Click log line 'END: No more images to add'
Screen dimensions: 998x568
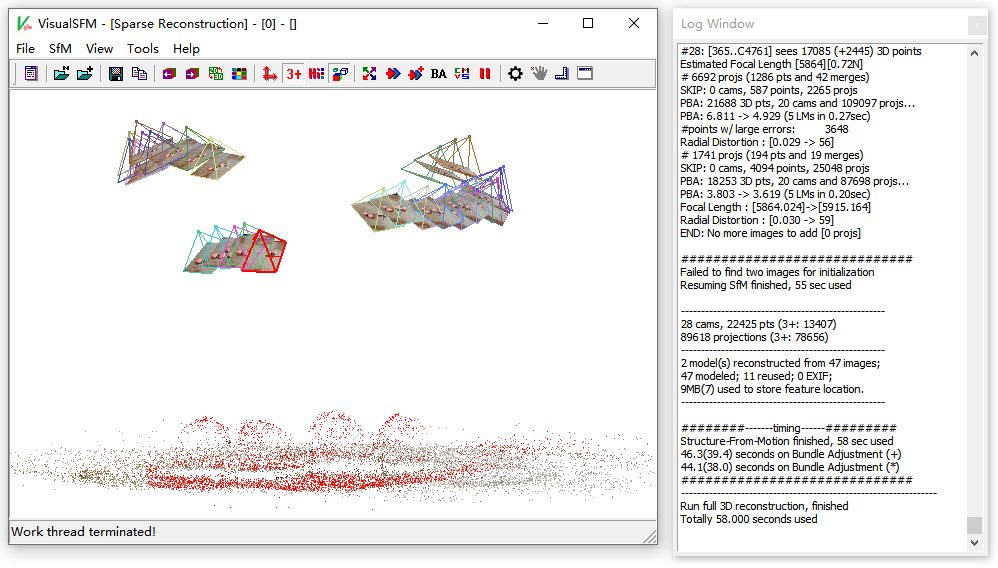click(770, 233)
